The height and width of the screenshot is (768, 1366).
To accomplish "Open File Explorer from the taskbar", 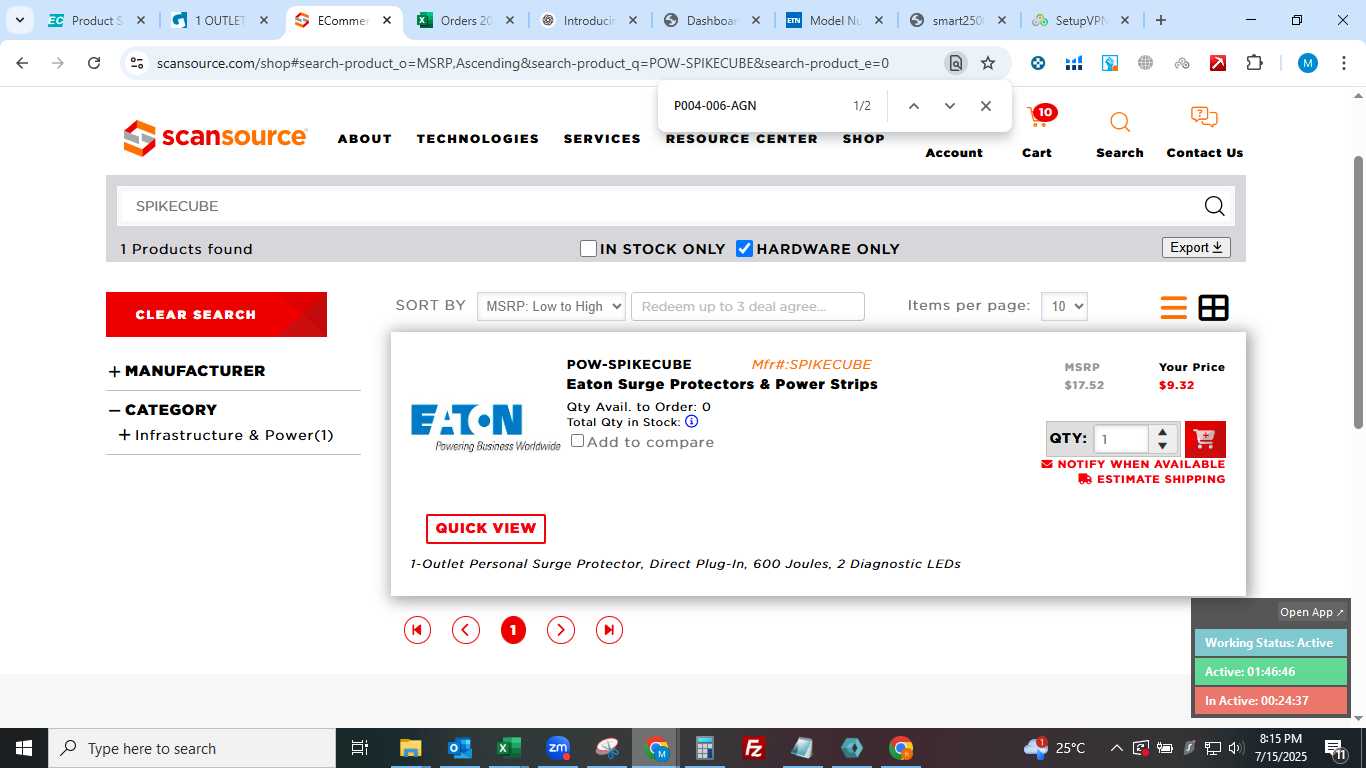I will coord(411,748).
